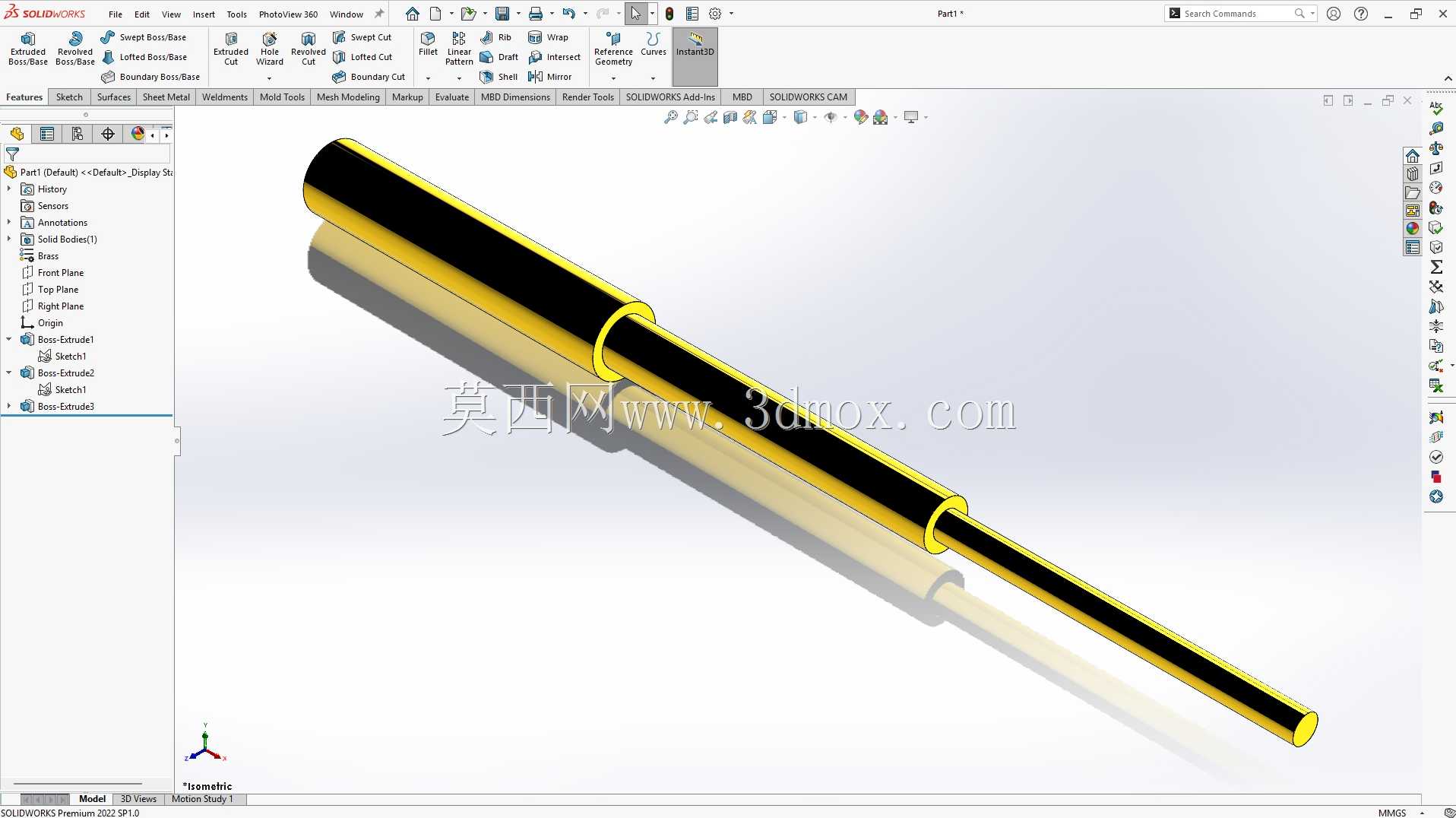Toggle the feature tree filter

coord(12,154)
